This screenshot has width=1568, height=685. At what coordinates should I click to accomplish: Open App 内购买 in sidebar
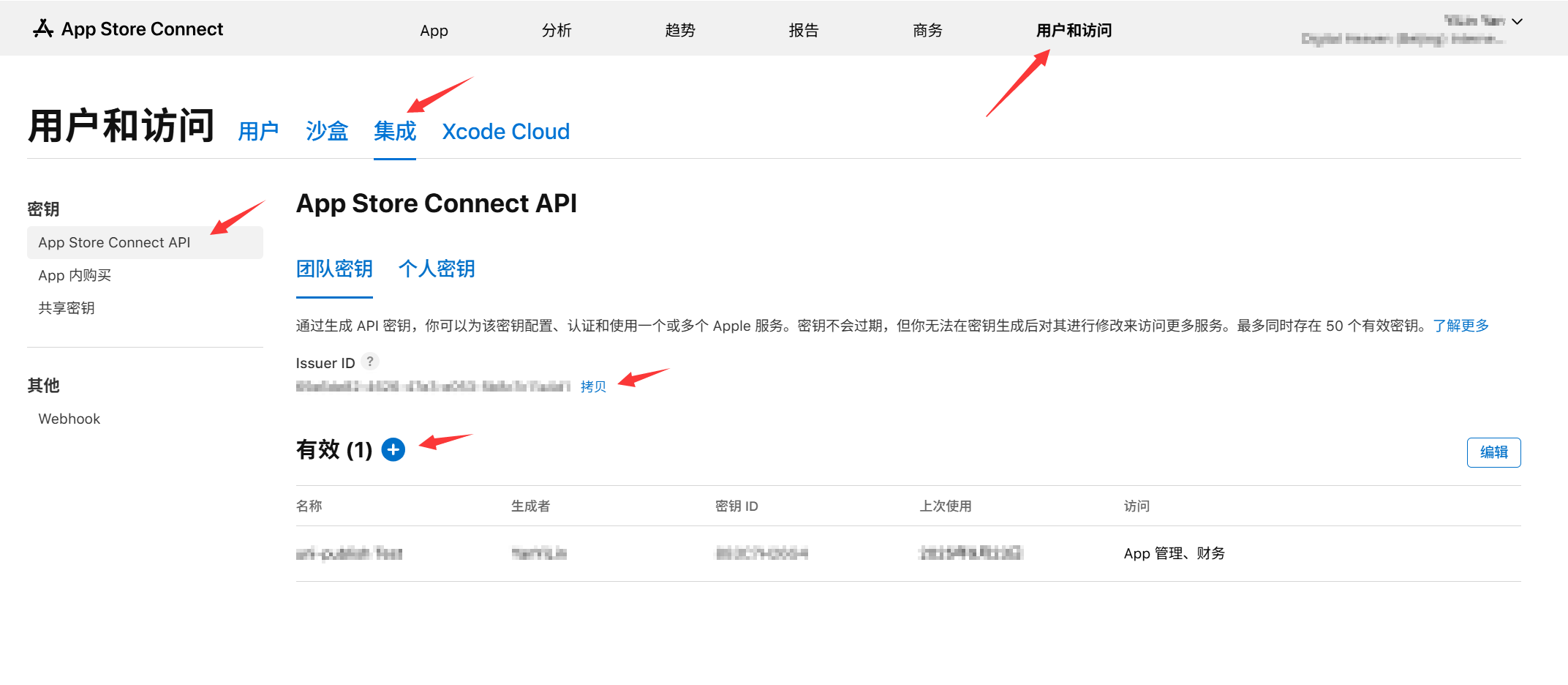tap(75, 275)
